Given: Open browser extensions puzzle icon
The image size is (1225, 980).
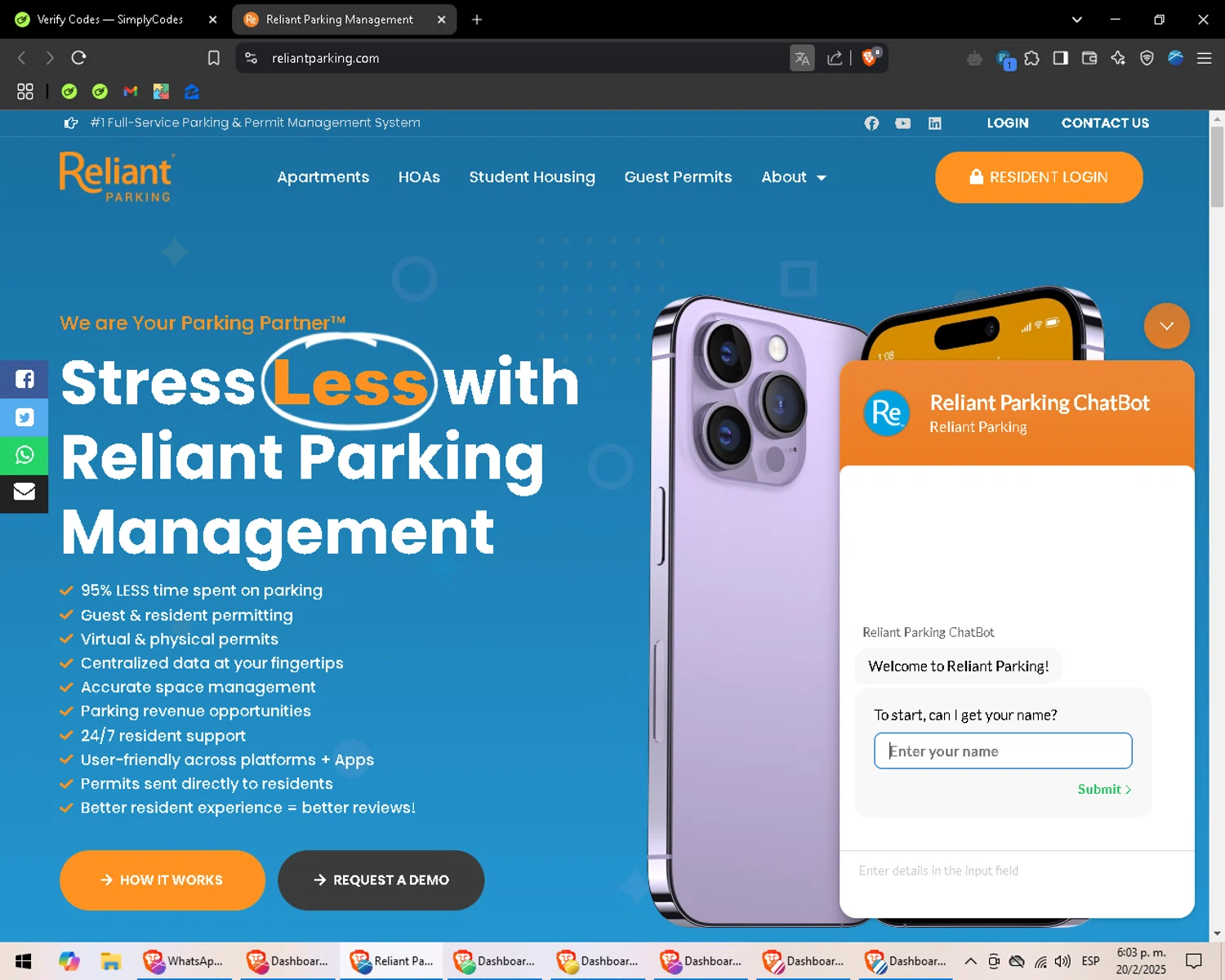Looking at the screenshot, I should point(1032,58).
